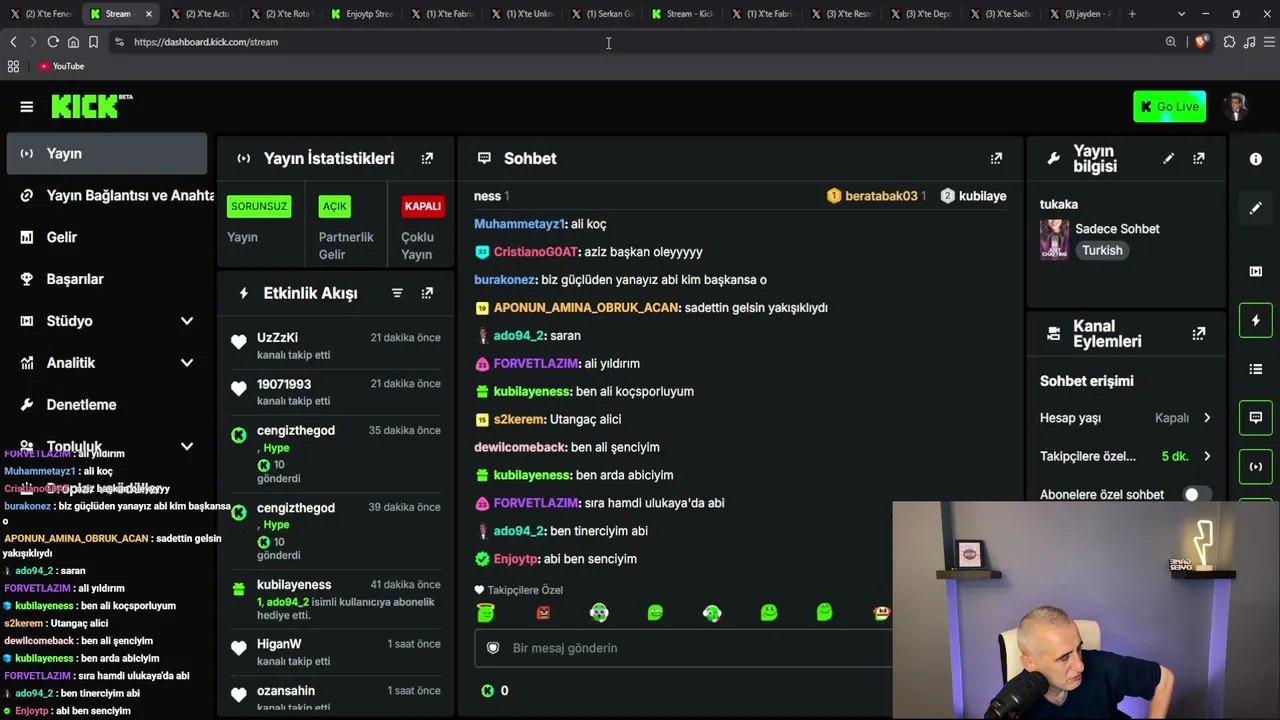Open the Etkinlik Akışı filter icon
1280x720 pixels.
[397, 293]
